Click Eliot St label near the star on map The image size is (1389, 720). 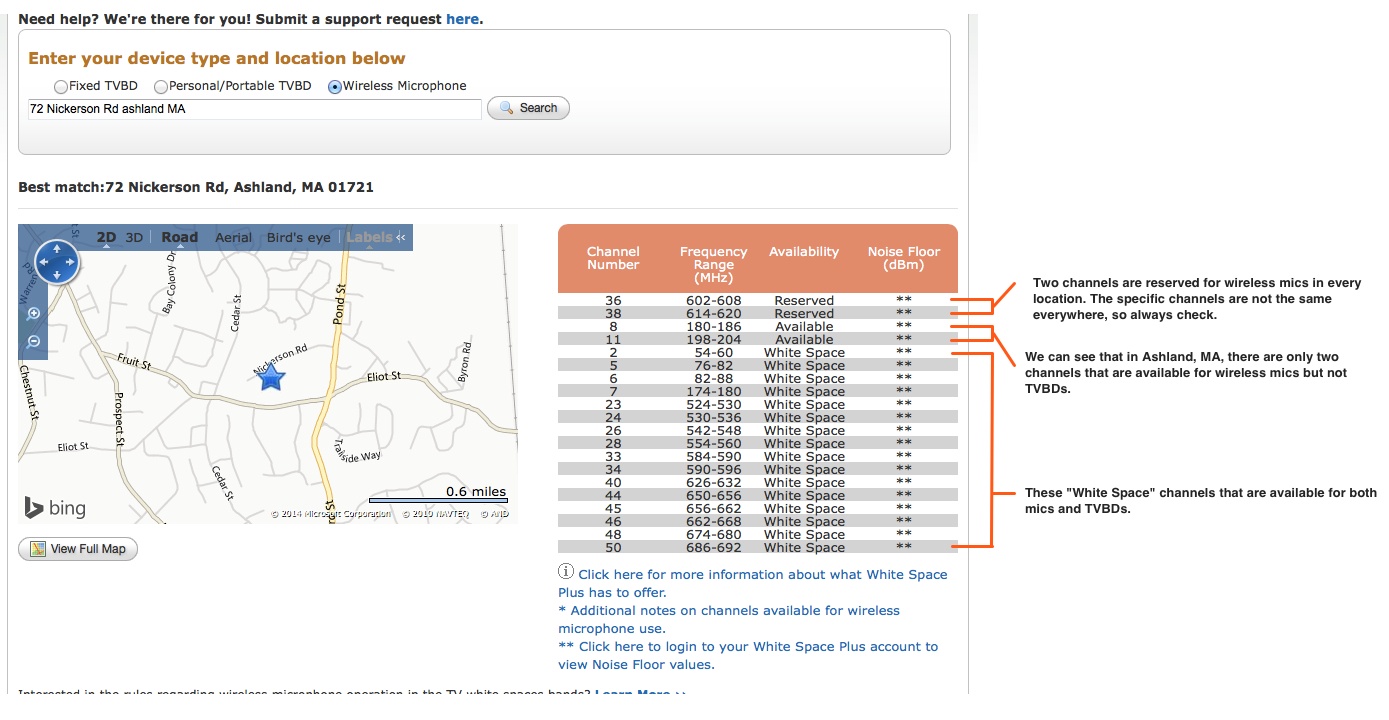click(x=384, y=377)
